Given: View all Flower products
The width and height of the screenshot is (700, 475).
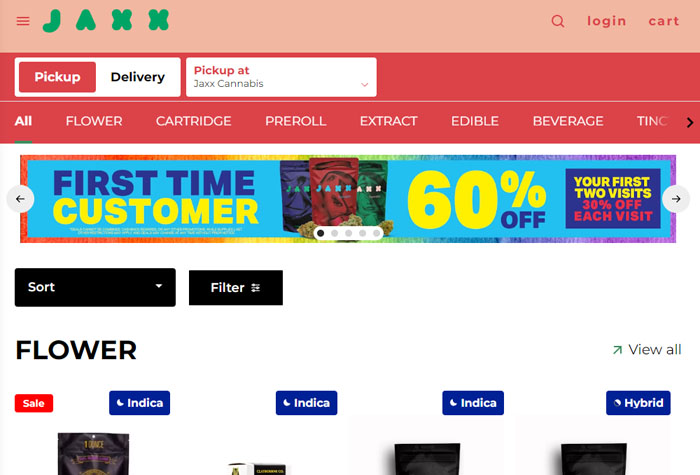Looking at the screenshot, I should point(647,350).
